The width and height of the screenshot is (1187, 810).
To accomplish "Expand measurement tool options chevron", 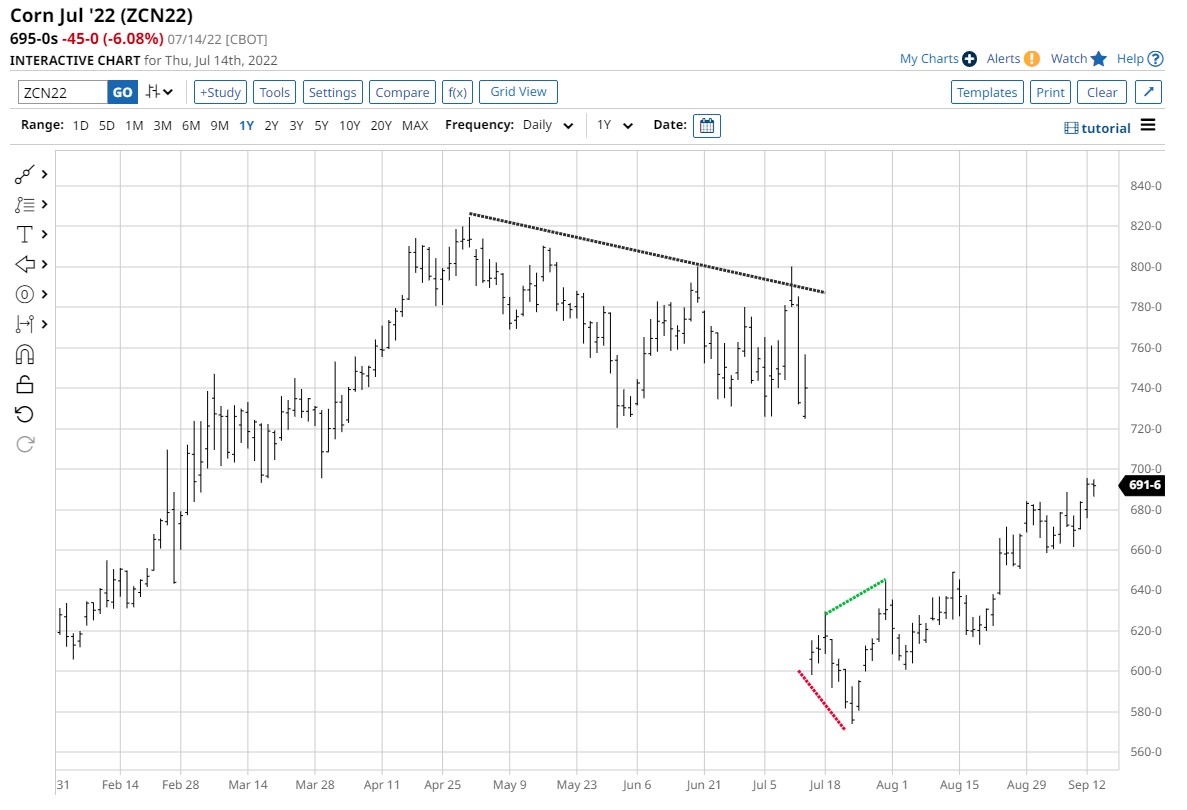I will tap(45, 325).
